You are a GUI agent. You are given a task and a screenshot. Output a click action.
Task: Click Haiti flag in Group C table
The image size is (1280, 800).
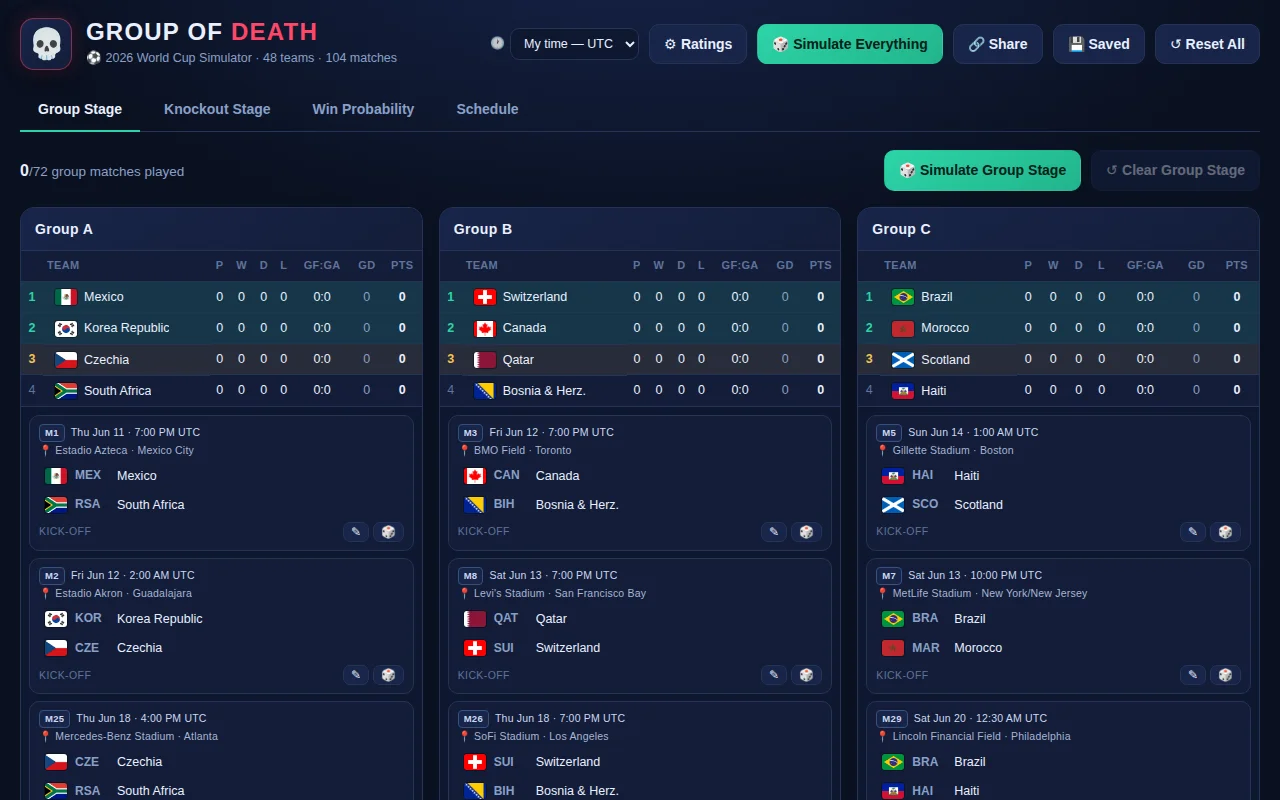point(903,390)
